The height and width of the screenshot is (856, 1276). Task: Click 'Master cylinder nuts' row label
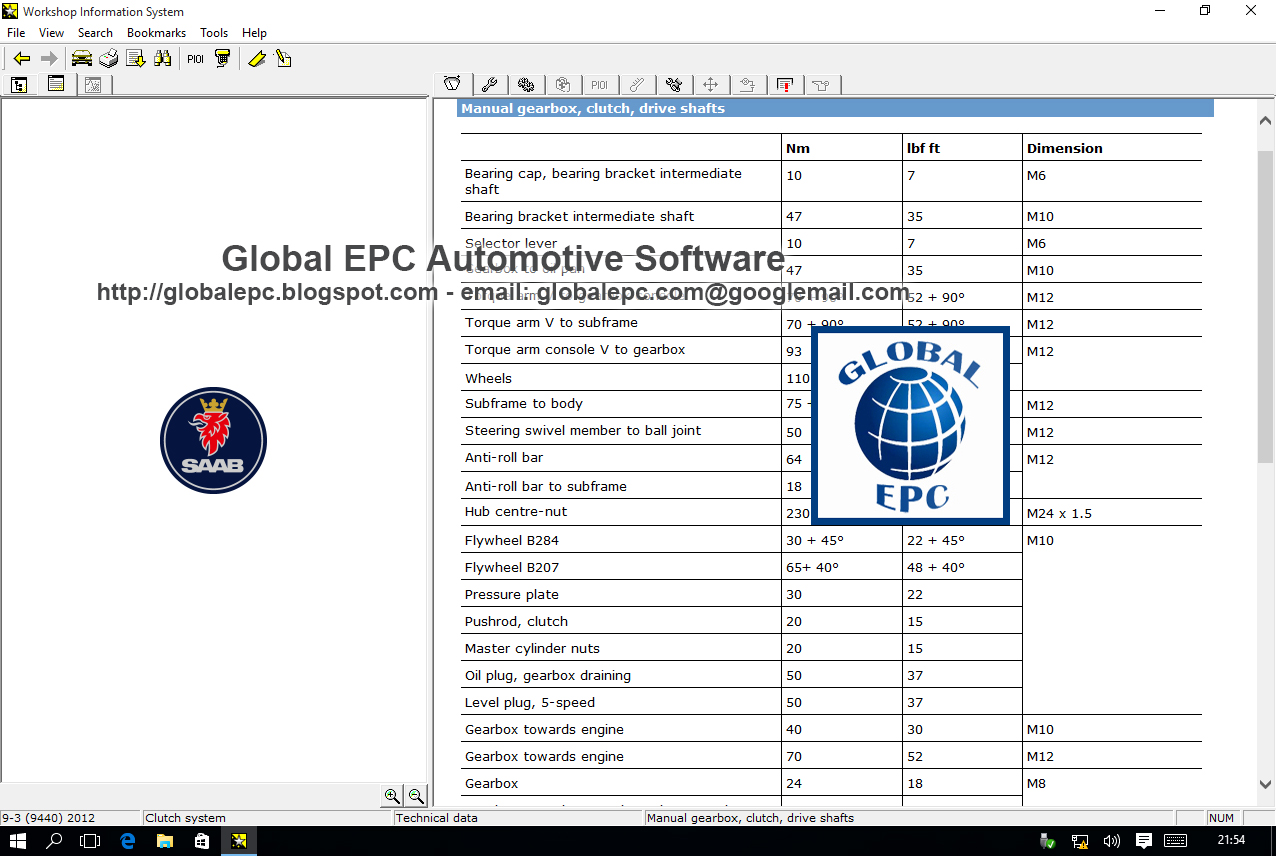tap(532, 648)
